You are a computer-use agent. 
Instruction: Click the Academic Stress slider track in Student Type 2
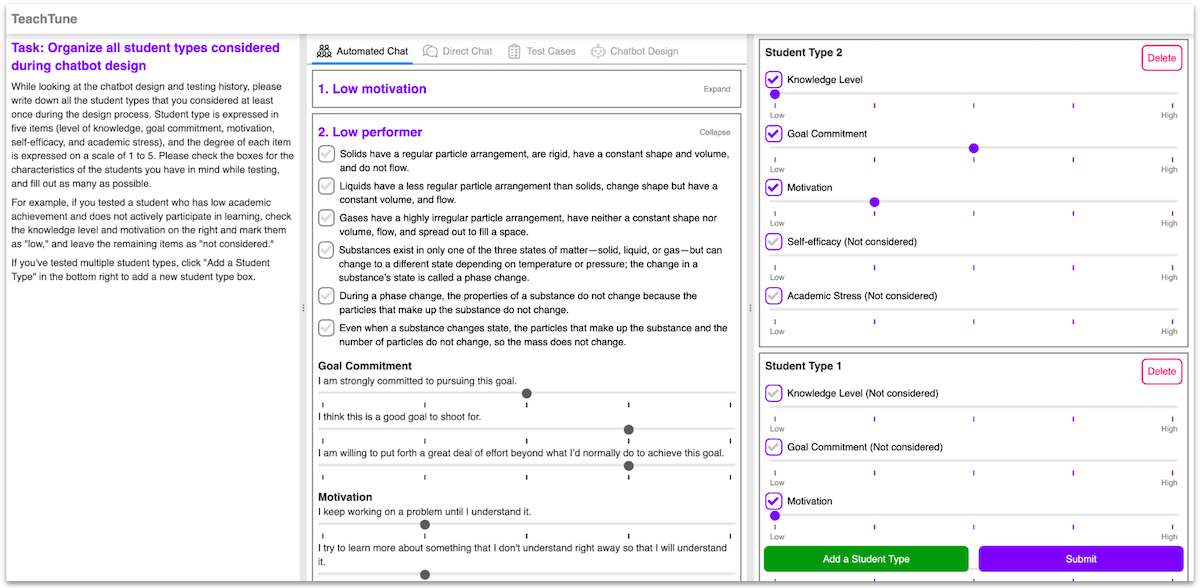[974, 310]
